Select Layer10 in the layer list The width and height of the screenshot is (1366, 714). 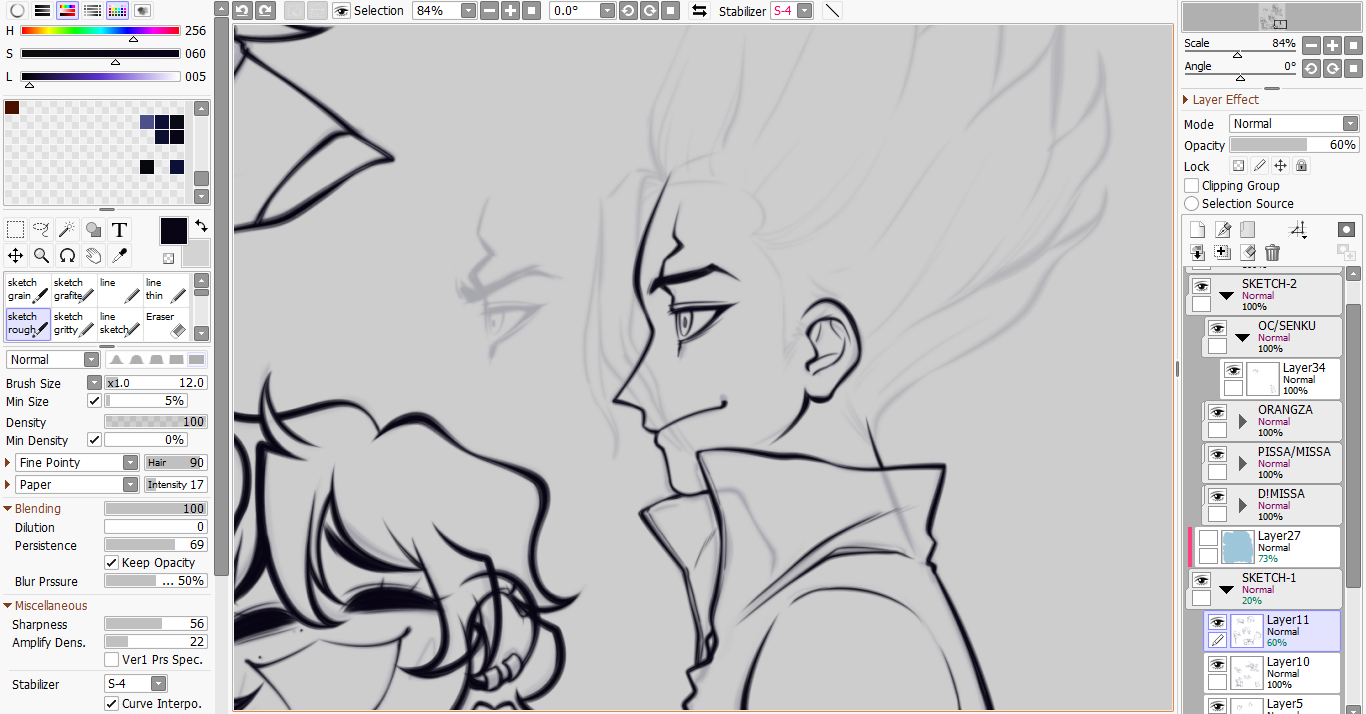pos(1287,672)
